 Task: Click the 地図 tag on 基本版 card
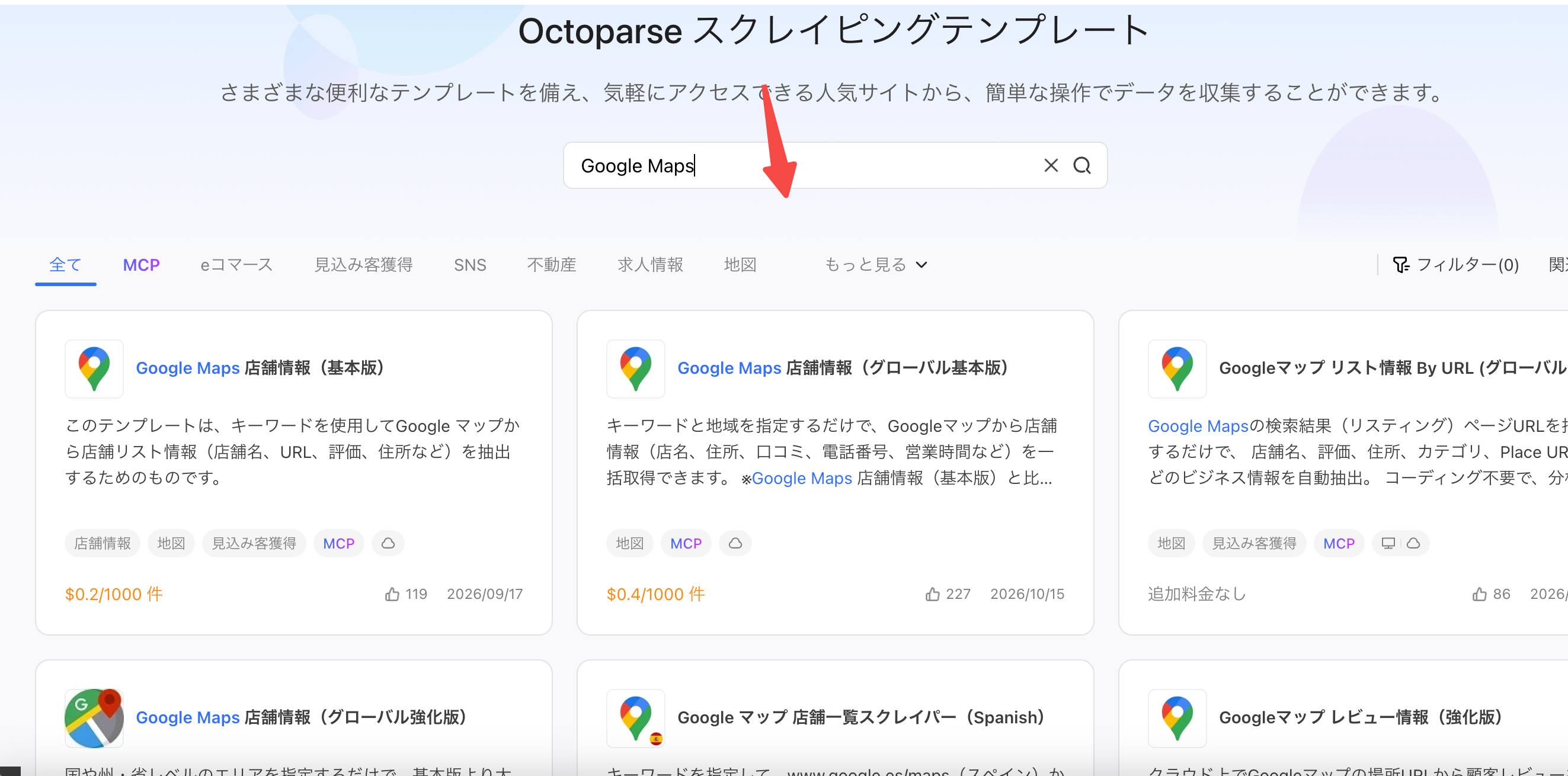click(x=171, y=543)
